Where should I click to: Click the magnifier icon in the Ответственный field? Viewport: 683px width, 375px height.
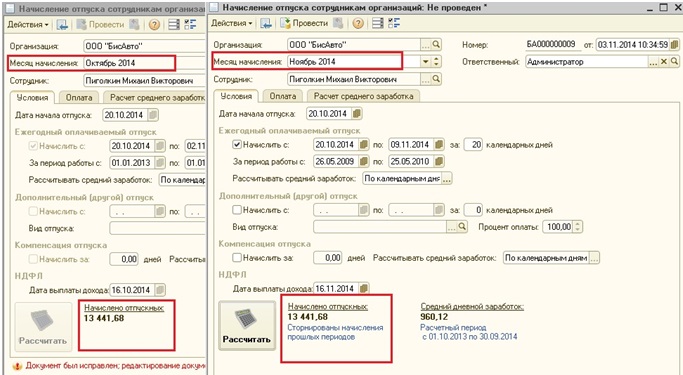pyautogui.click(x=674, y=62)
